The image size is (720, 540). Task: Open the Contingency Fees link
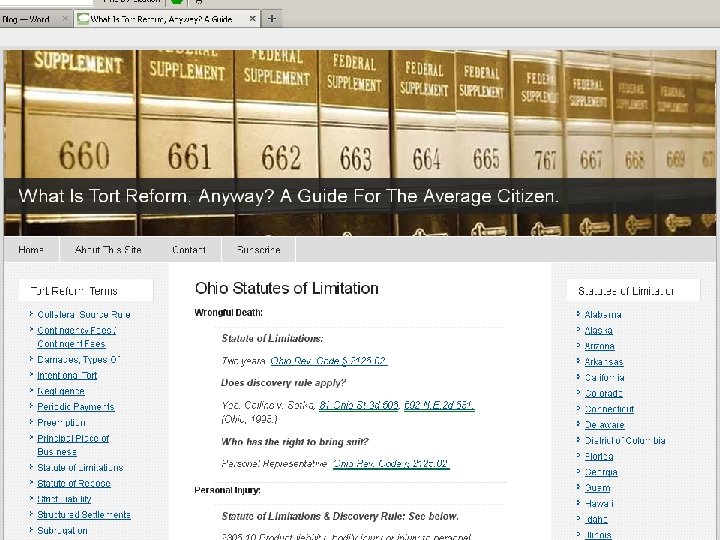[76, 337]
